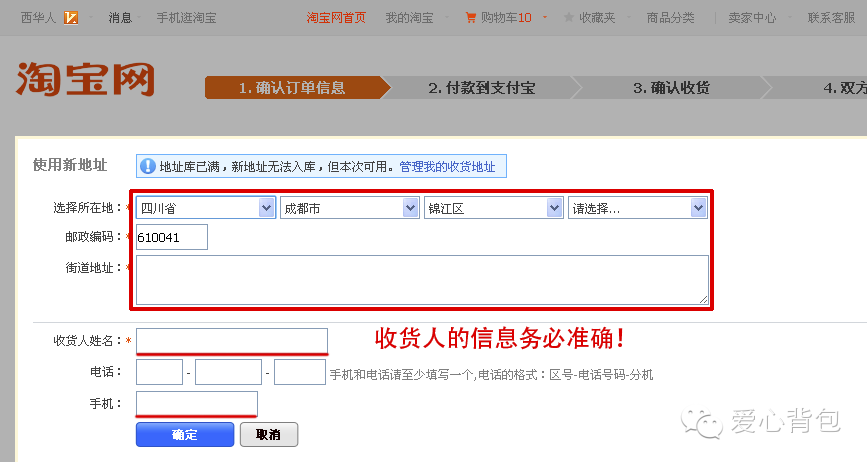The width and height of the screenshot is (868, 465).
Task: Open 淘宝网首页 link
Action: 336,18
